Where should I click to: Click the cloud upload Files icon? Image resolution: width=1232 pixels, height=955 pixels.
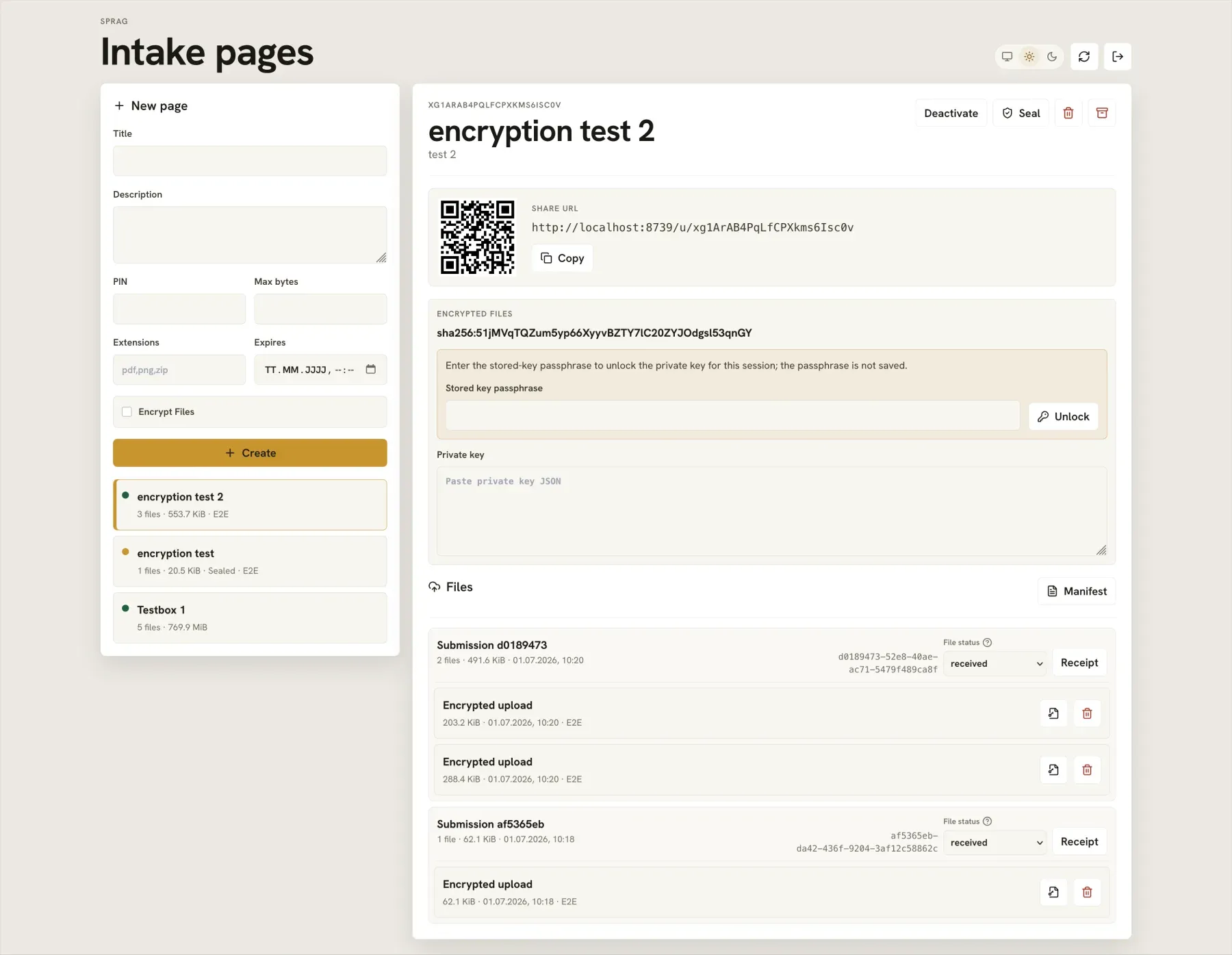435,587
